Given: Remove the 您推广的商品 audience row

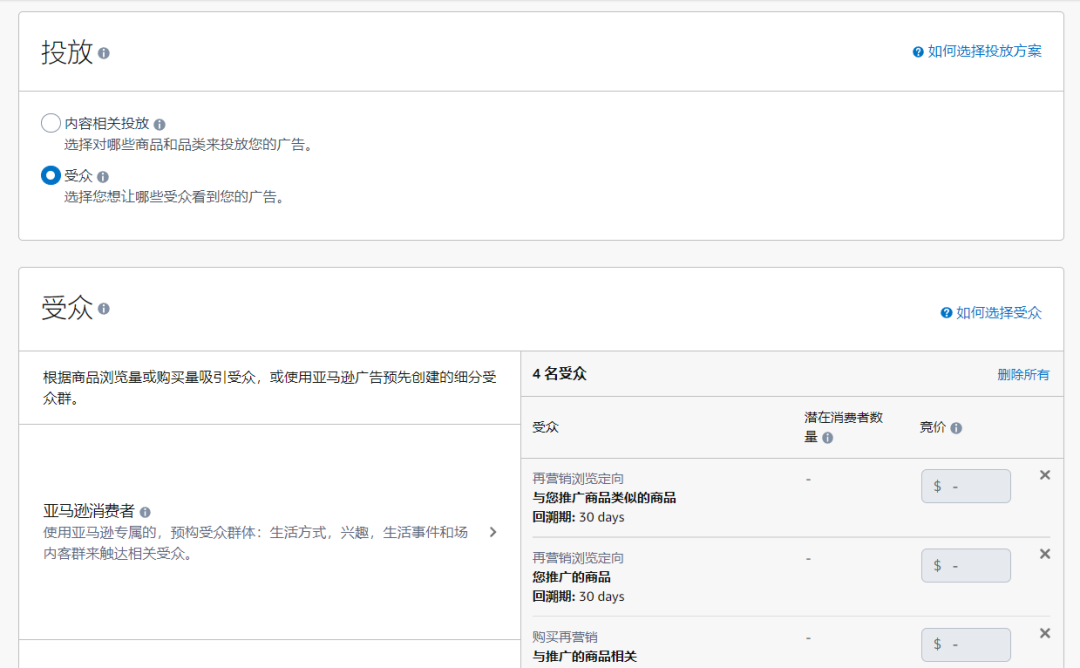Looking at the screenshot, I should click(1045, 554).
